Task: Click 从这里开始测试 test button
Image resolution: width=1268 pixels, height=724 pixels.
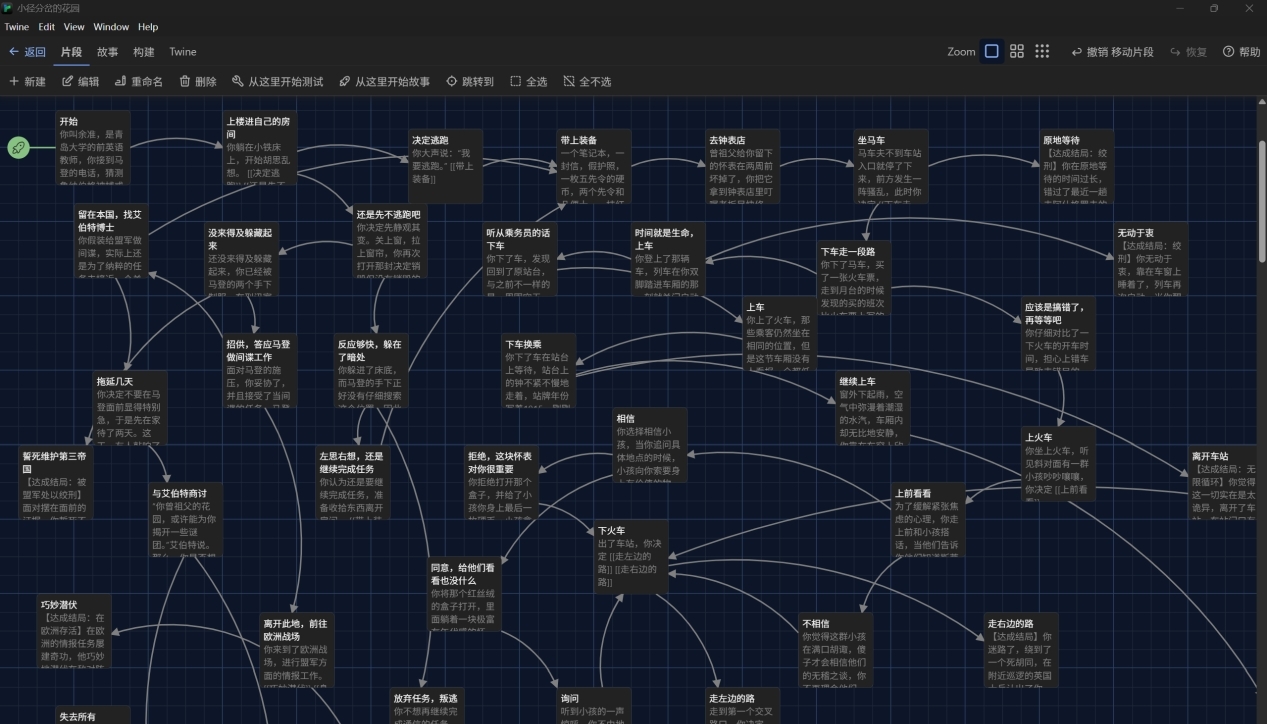Action: point(277,82)
